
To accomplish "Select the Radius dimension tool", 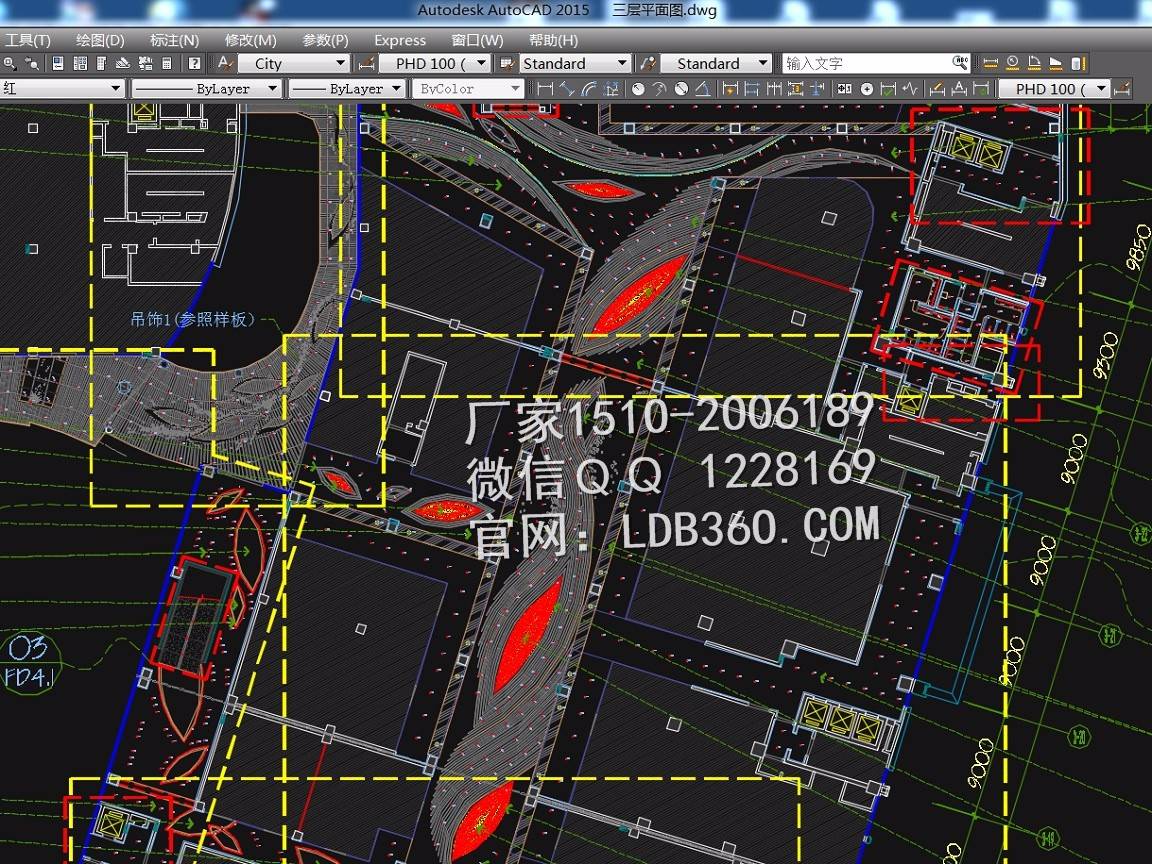I will click(638, 89).
